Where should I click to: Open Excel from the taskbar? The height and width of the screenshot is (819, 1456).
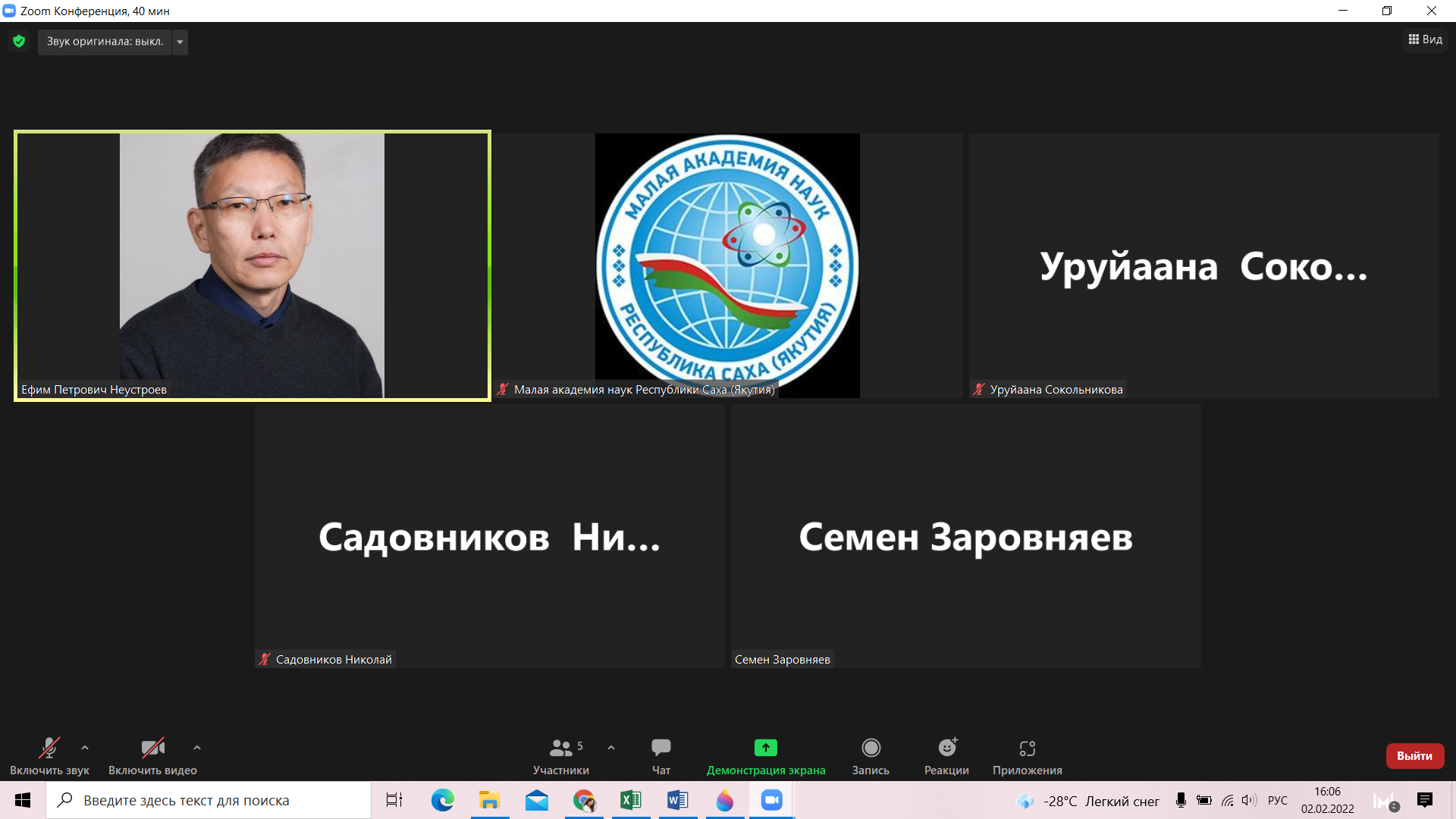[630, 800]
